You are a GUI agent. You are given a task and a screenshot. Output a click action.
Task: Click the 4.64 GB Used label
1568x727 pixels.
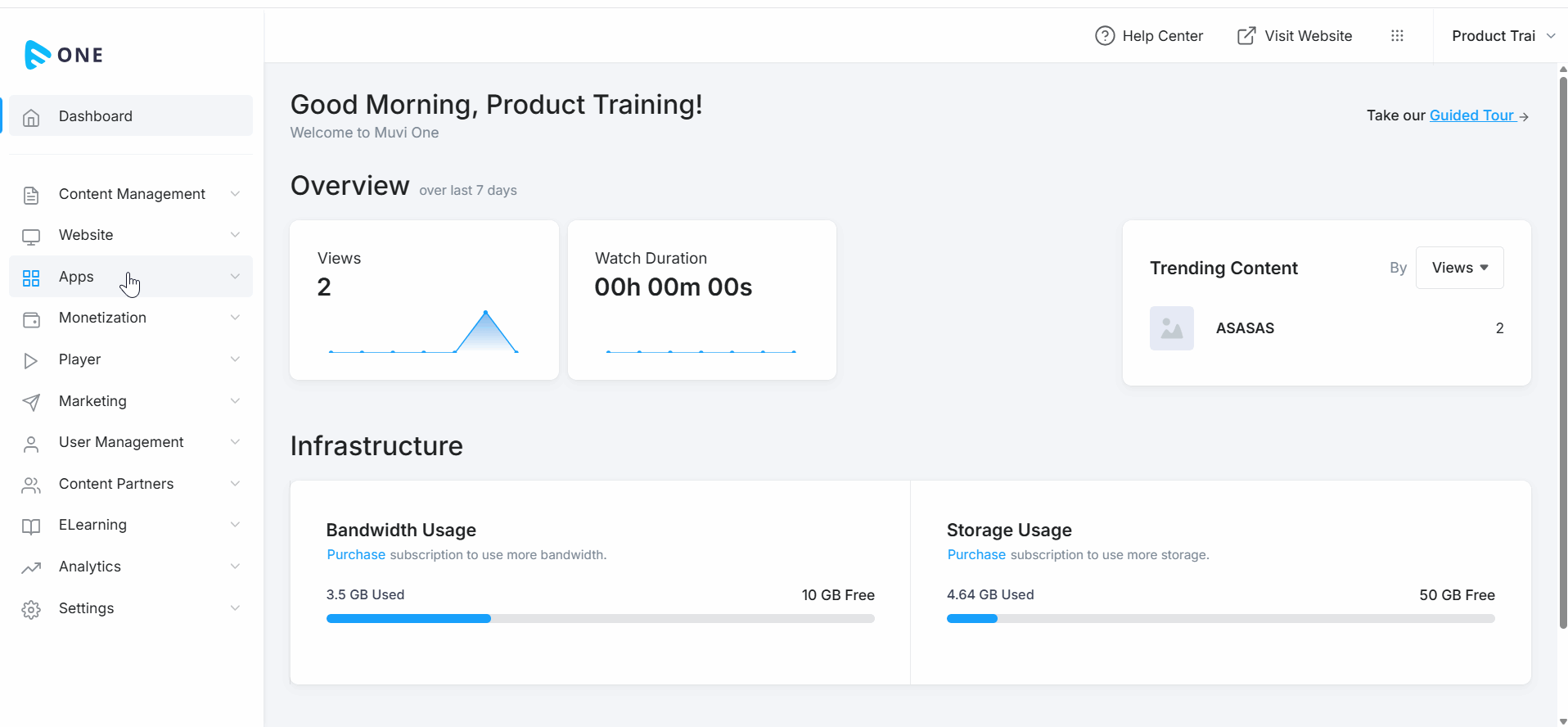pos(990,594)
